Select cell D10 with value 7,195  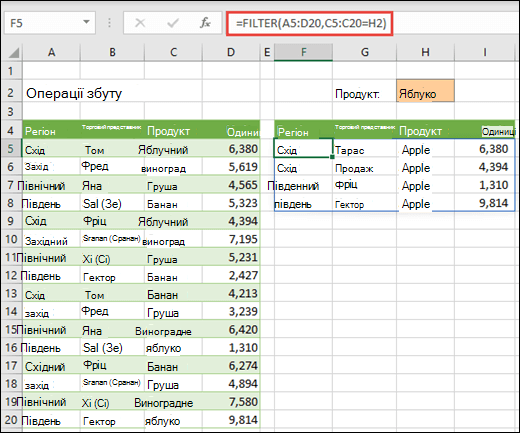point(231,239)
